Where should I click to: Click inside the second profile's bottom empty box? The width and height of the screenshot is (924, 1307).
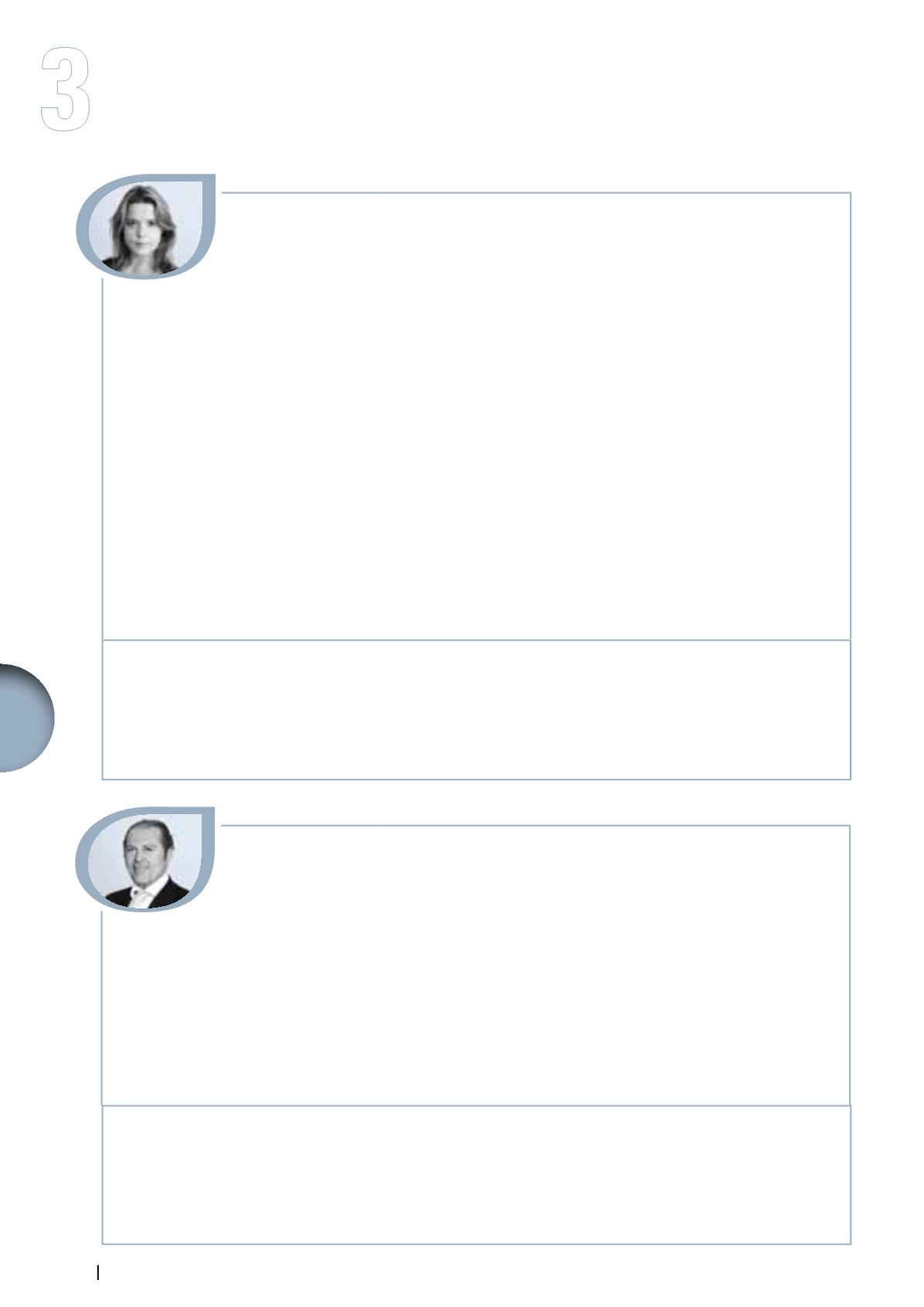[477, 1174]
